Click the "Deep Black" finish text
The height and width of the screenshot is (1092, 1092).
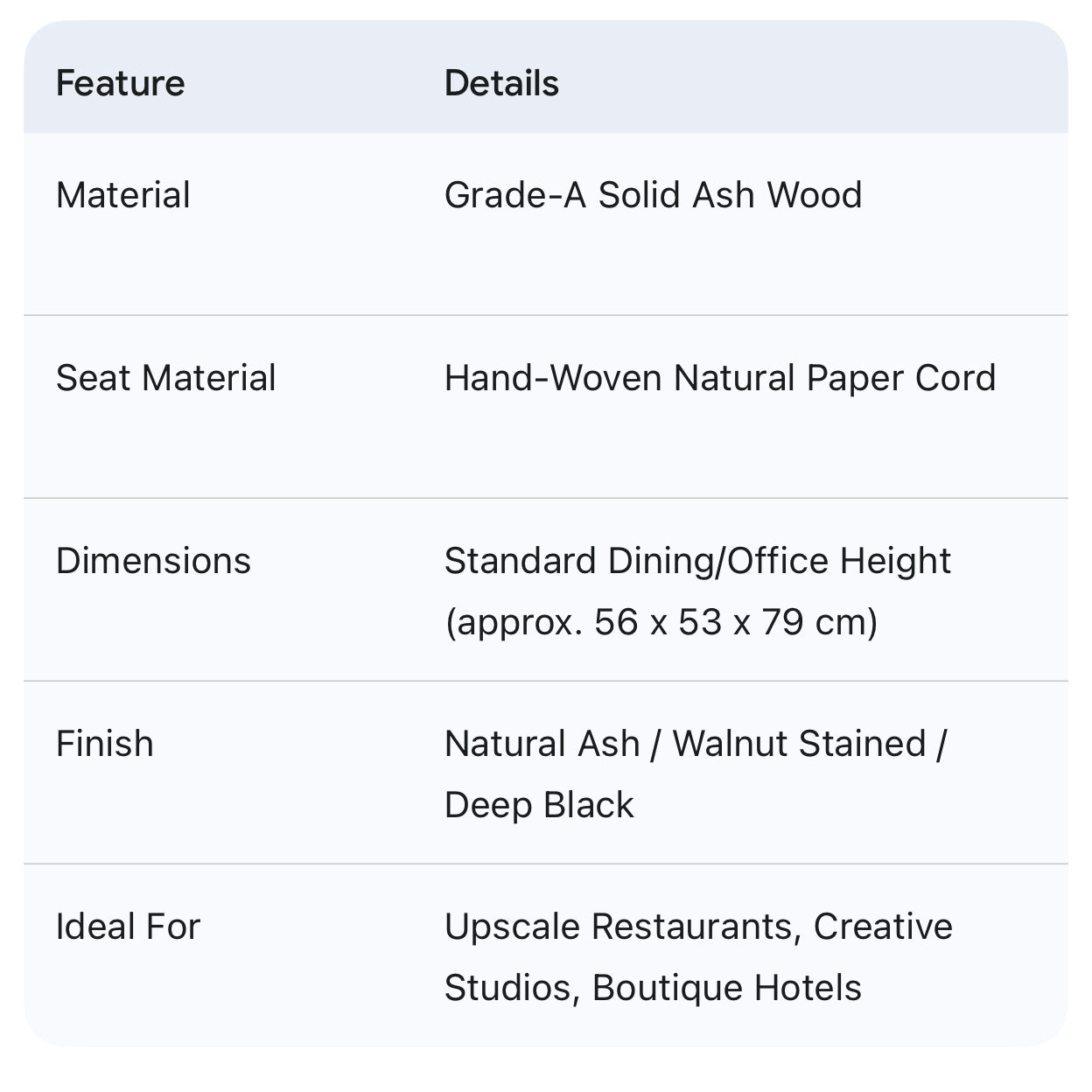pos(539,805)
